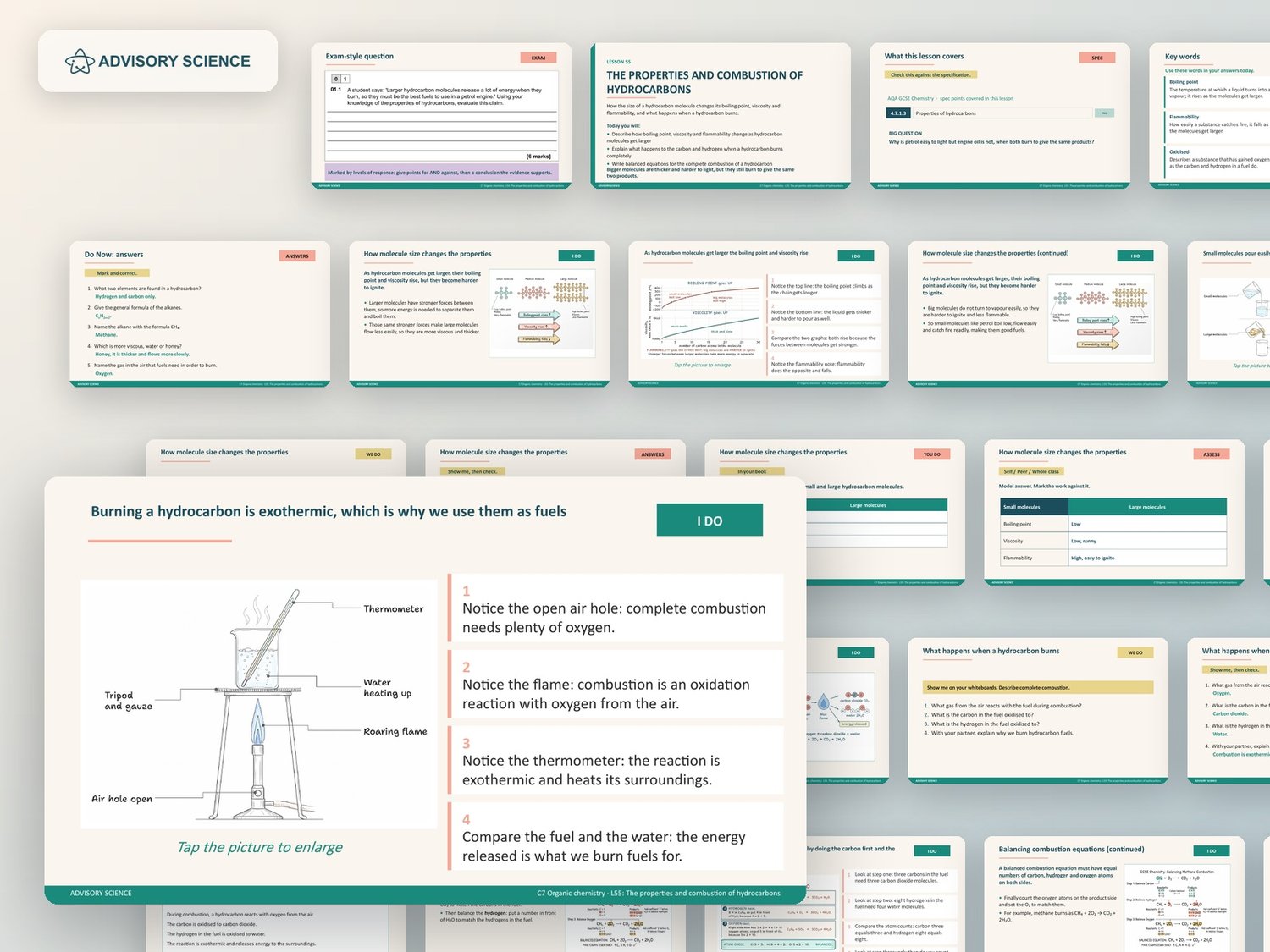Click the 'Air hole open' diagram label
Screen dimensions: 1270x952
[x=122, y=799]
